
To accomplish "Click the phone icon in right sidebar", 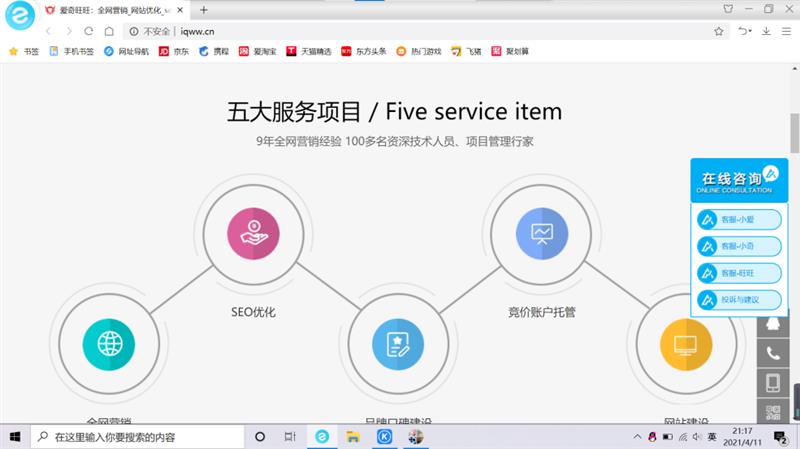I will click(x=772, y=353).
